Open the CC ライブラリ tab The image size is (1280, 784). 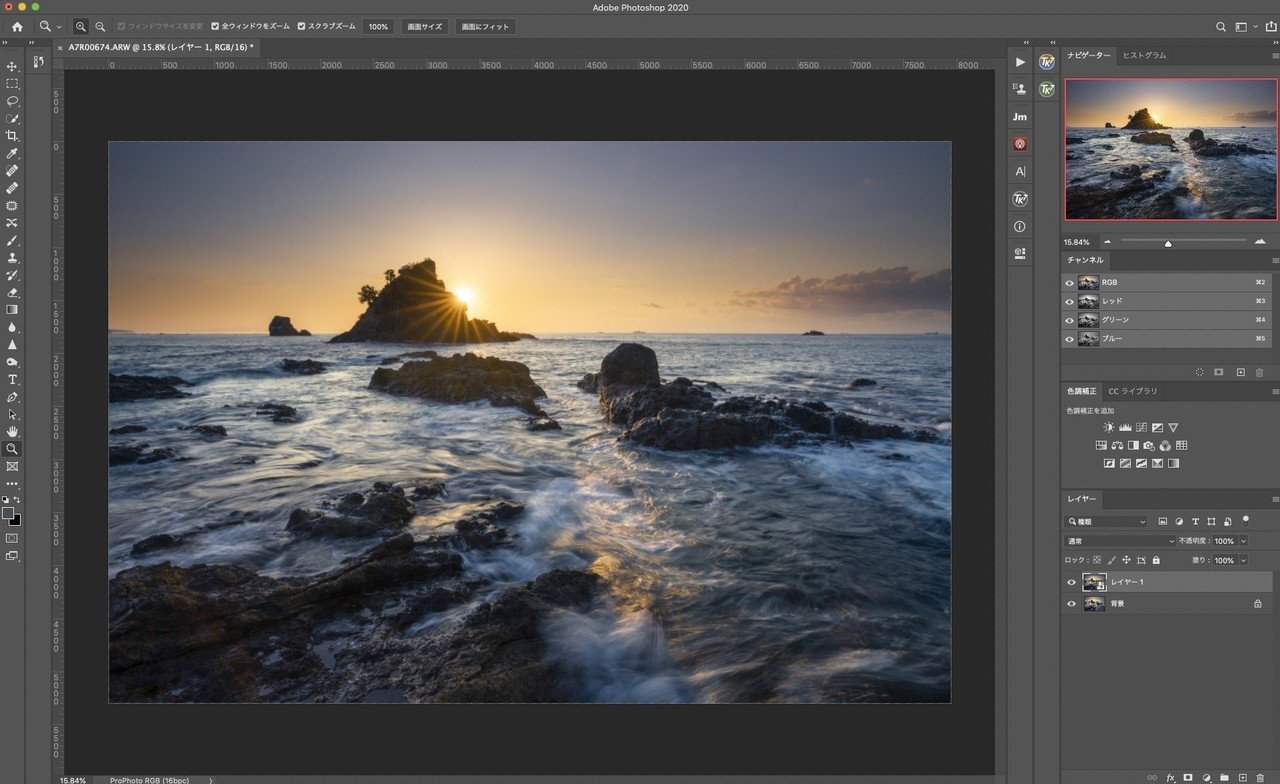1134,391
